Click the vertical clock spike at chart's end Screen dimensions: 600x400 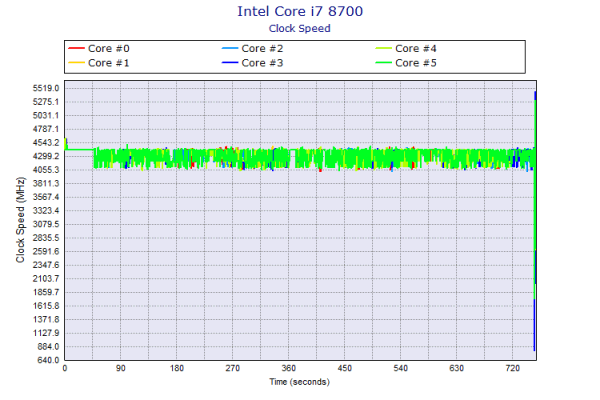pyautogui.click(x=535, y=221)
